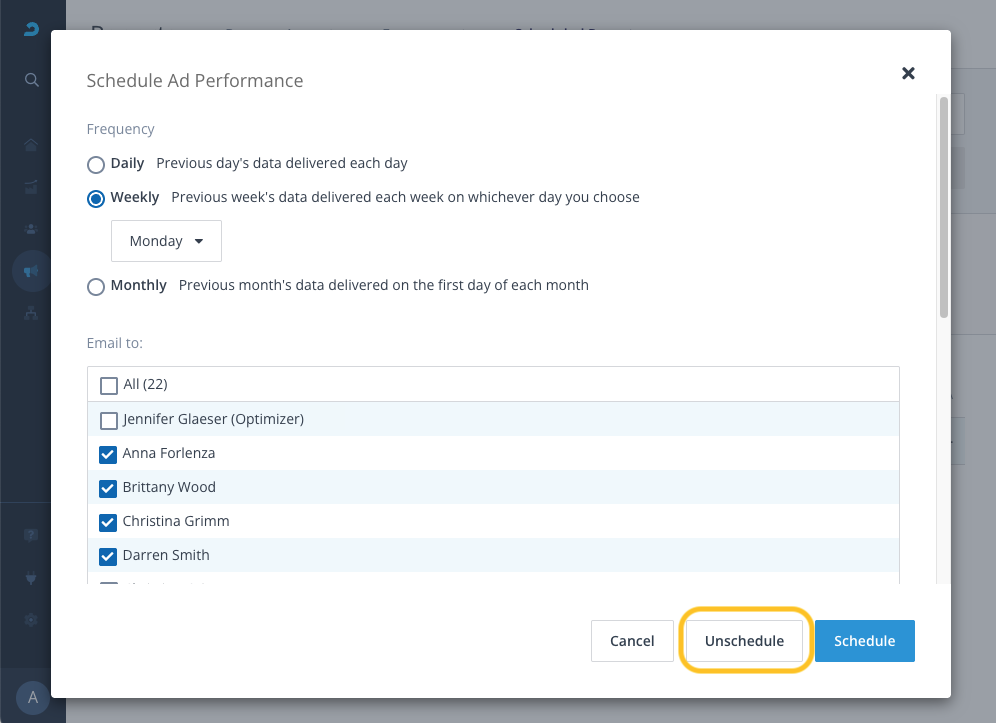Select the Weekly frequency radio button
The image size is (996, 723).
[96, 199]
